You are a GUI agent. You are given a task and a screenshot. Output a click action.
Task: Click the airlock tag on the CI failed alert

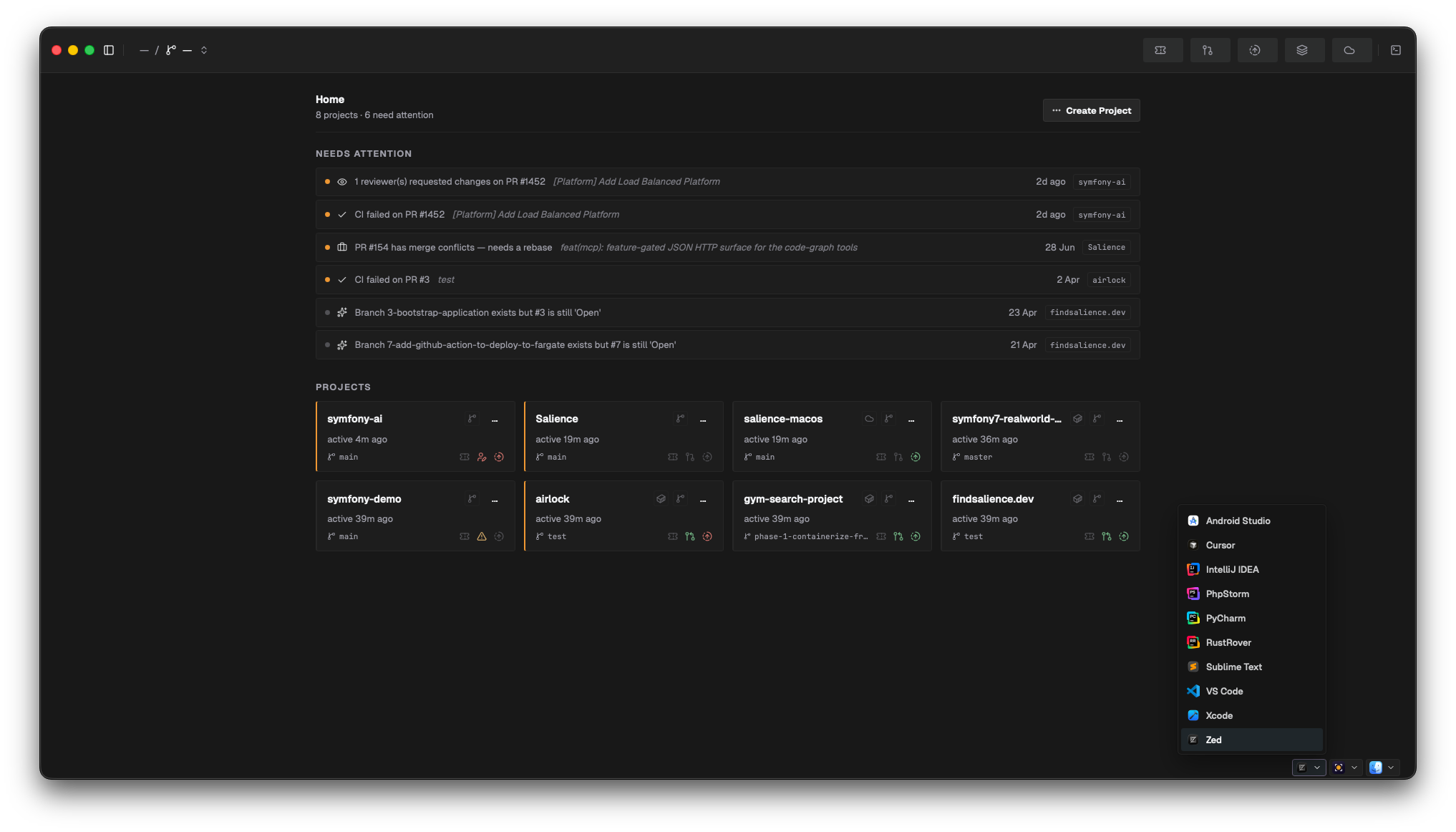(x=1109, y=280)
